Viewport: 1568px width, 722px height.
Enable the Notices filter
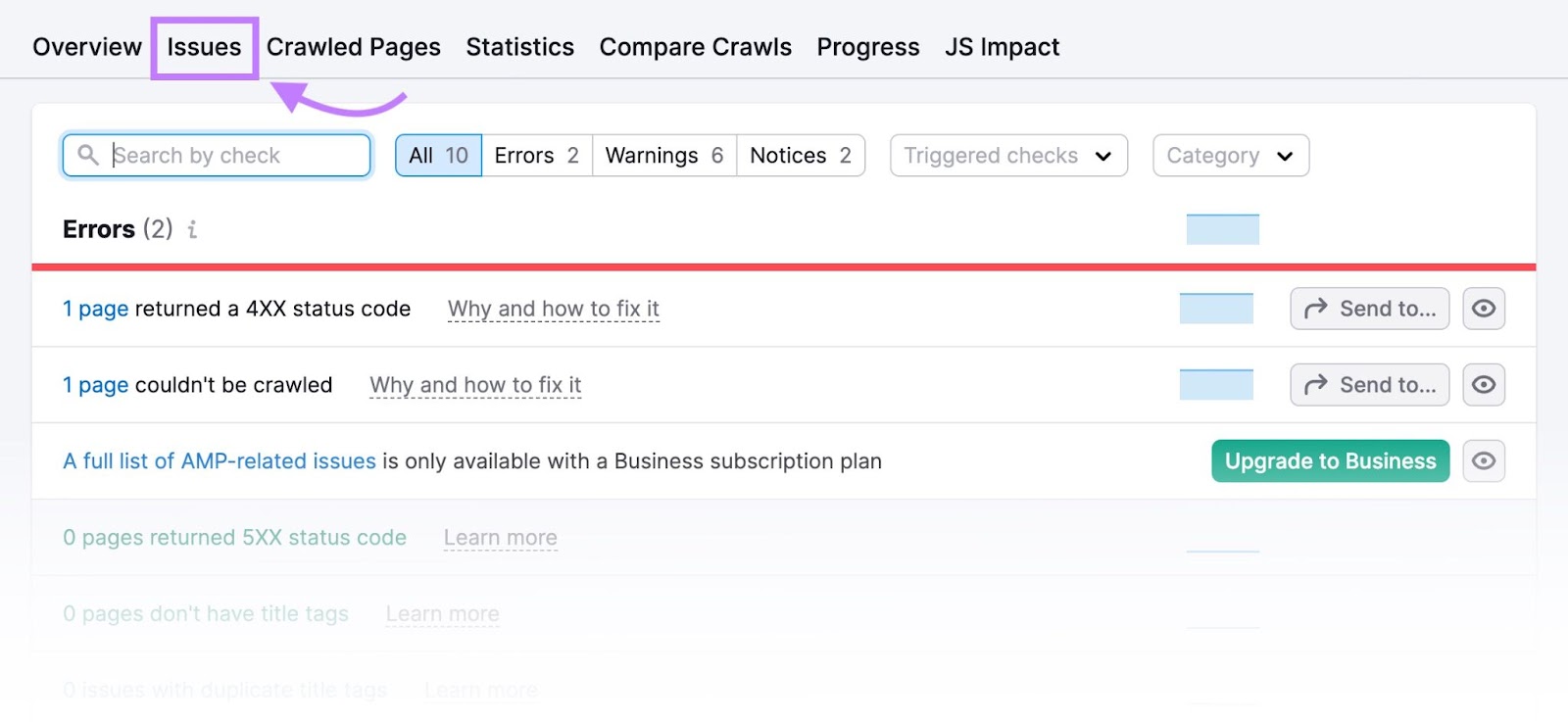click(x=800, y=155)
